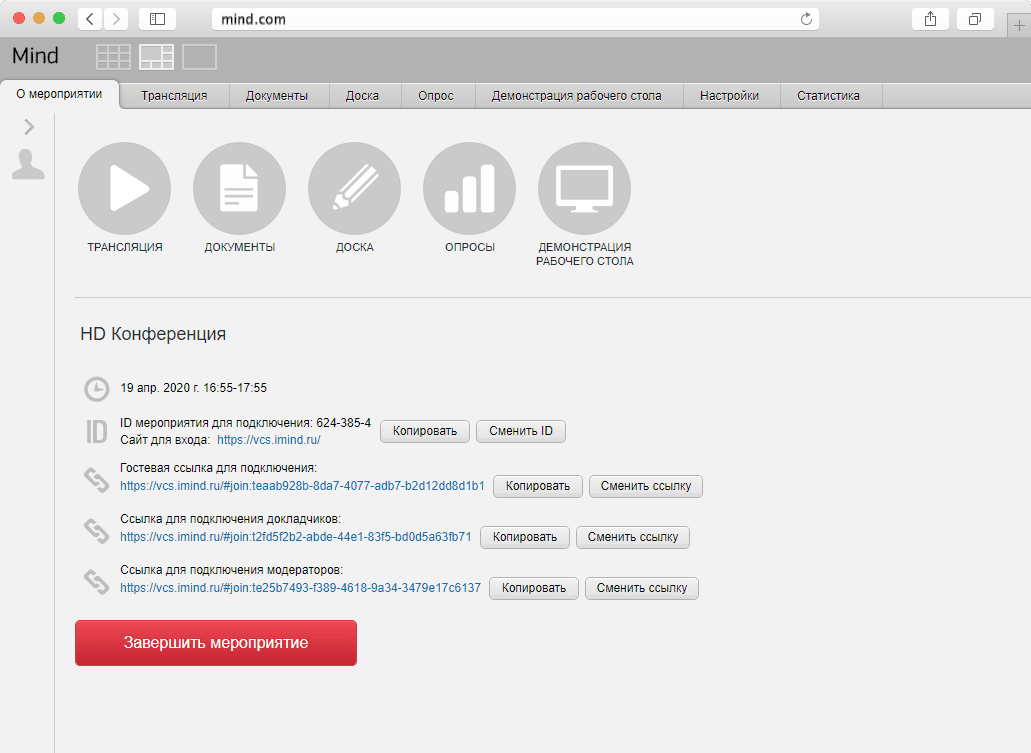Open the desktop demonstration monitor icon
Screen dimensions: 1031x753
(585, 188)
